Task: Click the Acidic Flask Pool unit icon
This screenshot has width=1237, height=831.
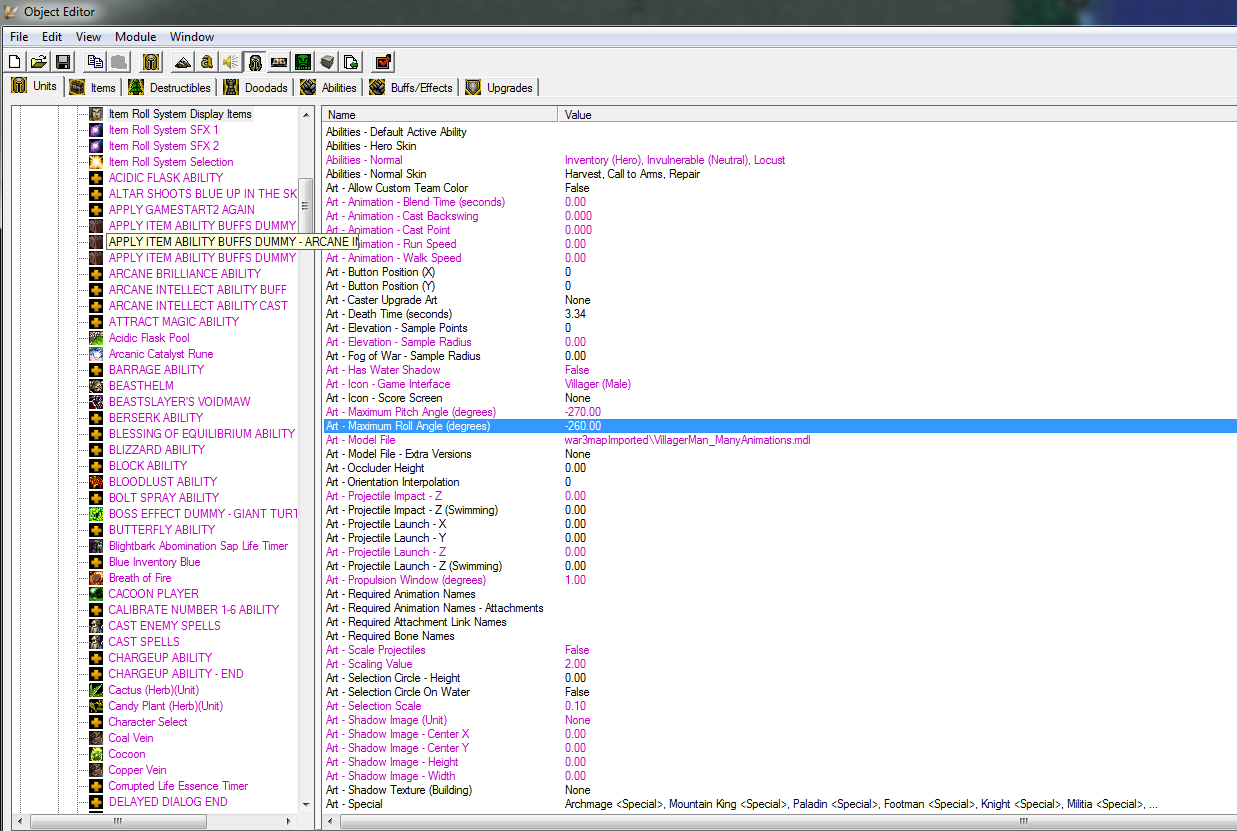Action: click(96, 338)
